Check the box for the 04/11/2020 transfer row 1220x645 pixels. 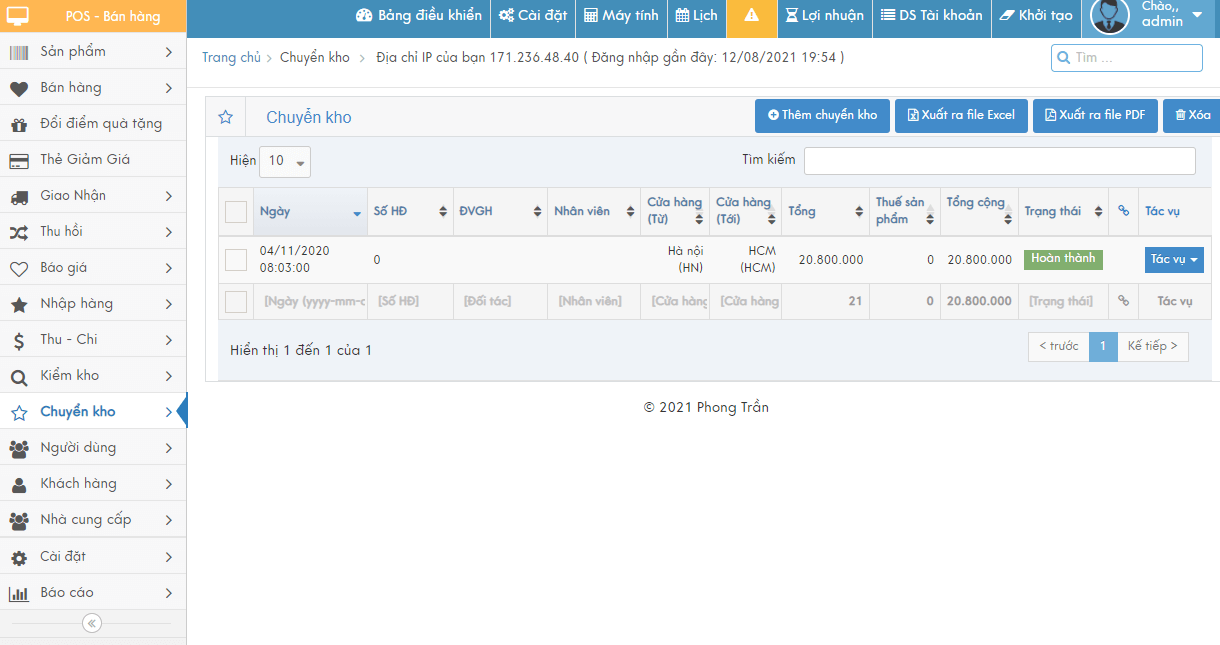click(x=236, y=260)
